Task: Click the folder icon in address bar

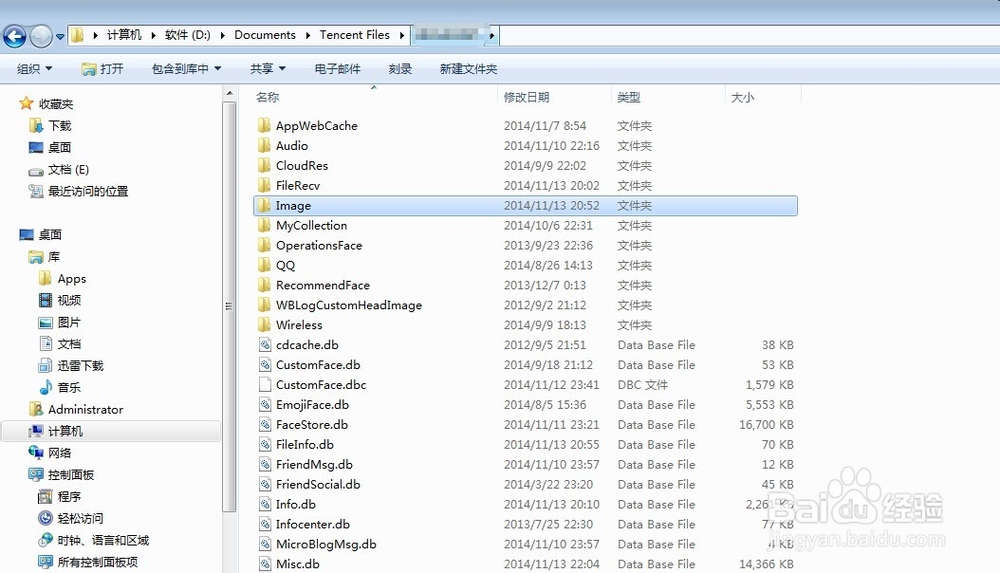Action: [77, 35]
